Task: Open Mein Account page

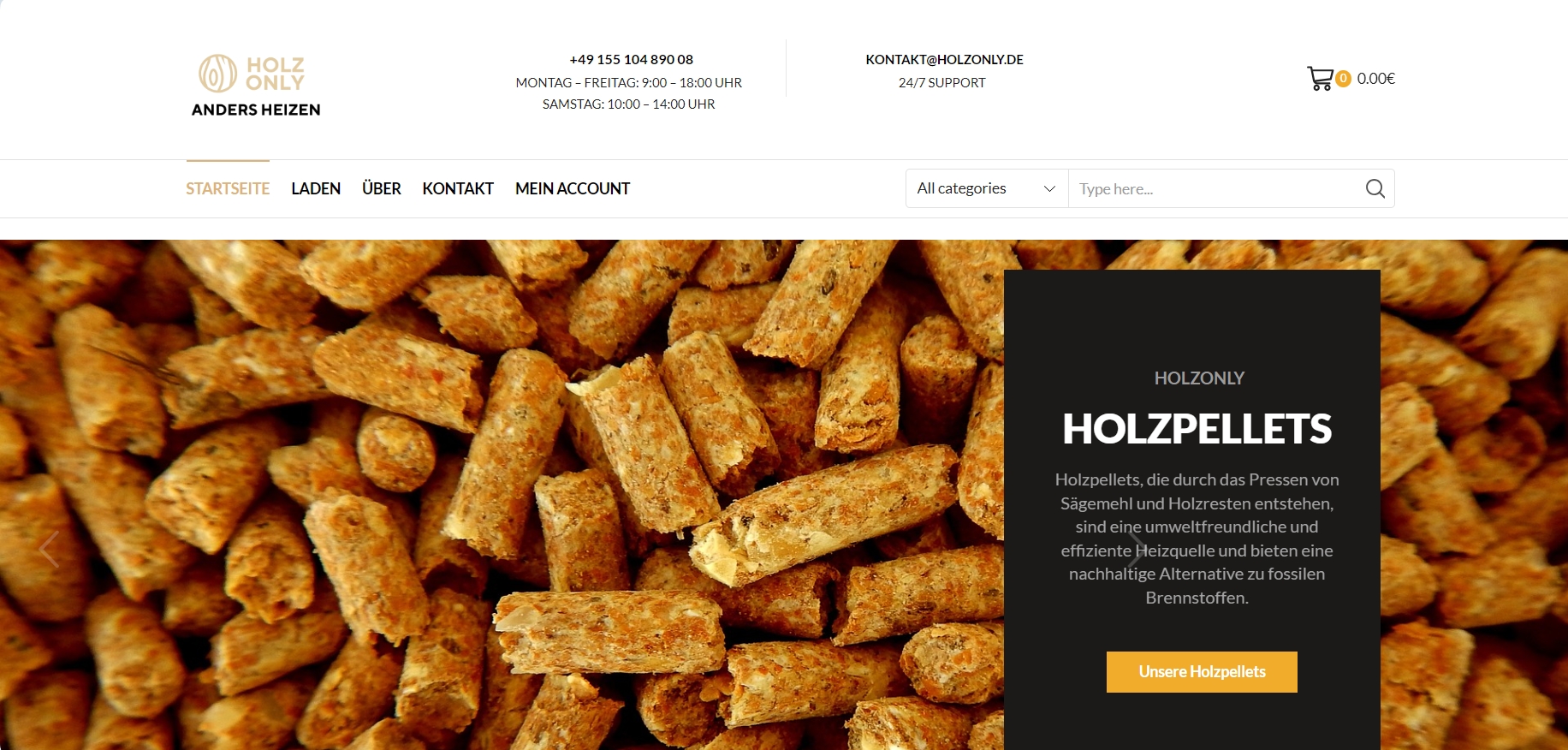Action: pos(573,188)
